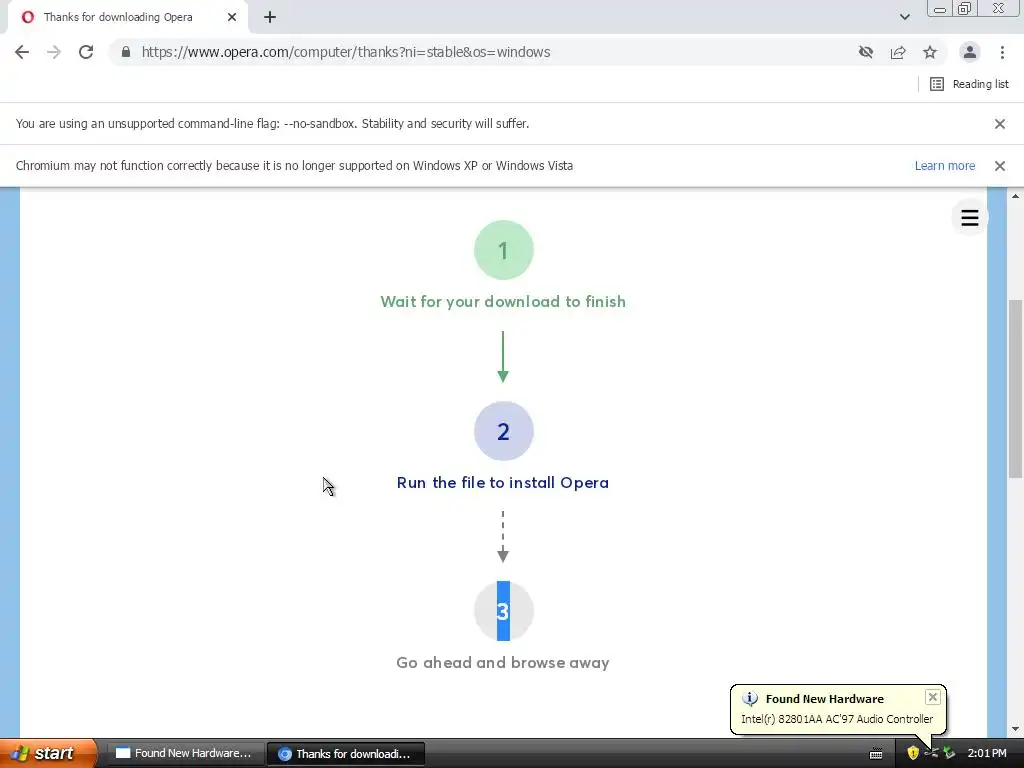Expand the tab search chevron
This screenshot has height=768, width=1024.
point(904,17)
